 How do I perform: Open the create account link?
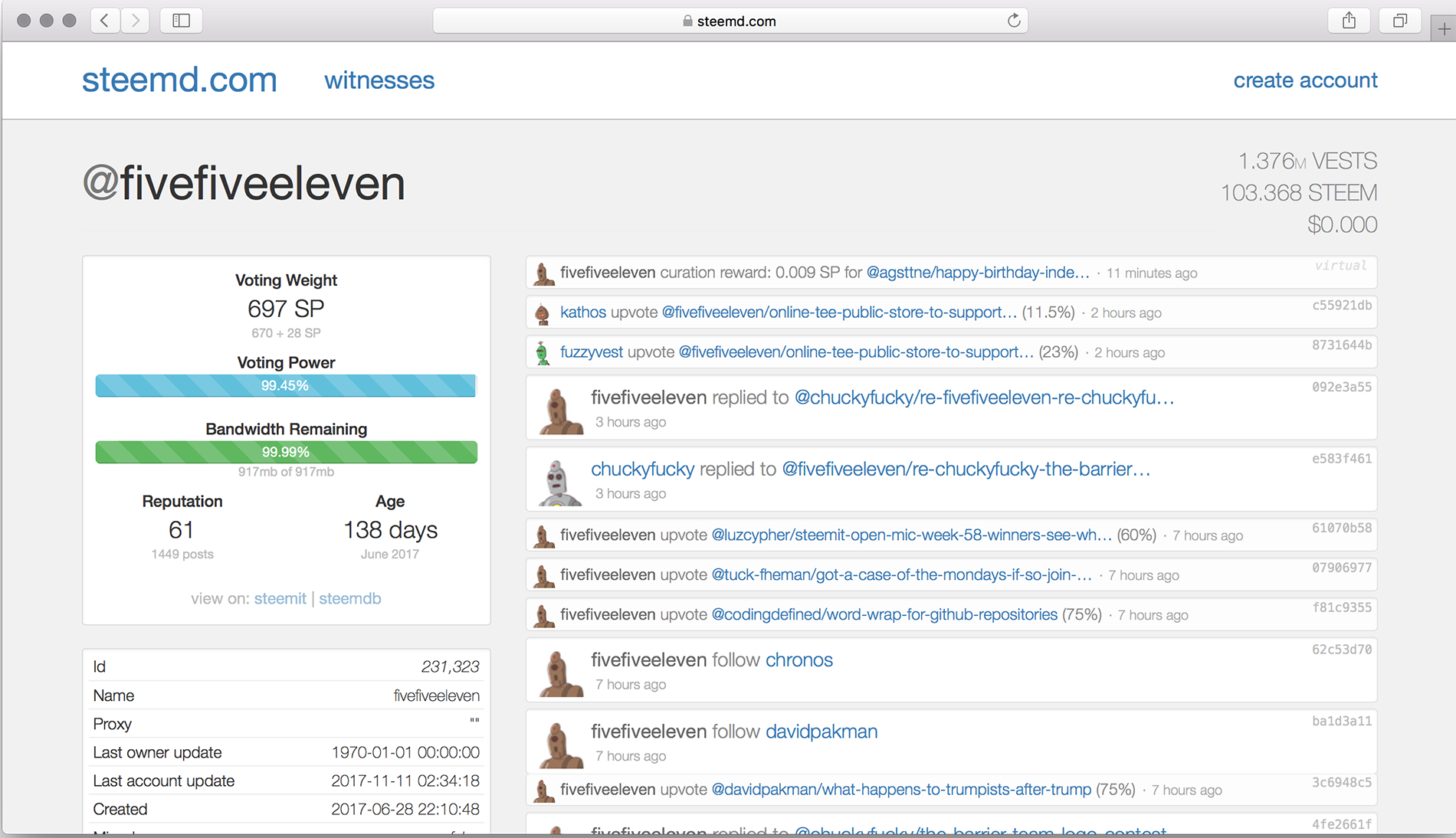(1305, 80)
